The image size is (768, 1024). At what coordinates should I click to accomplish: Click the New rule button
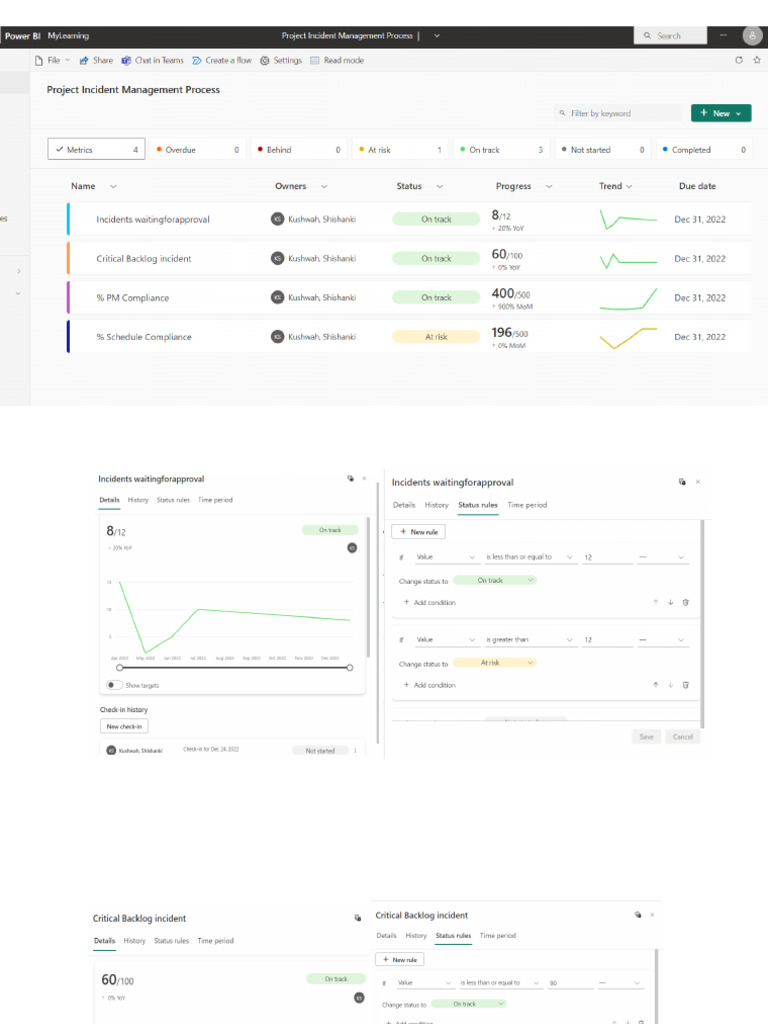[x=419, y=532]
